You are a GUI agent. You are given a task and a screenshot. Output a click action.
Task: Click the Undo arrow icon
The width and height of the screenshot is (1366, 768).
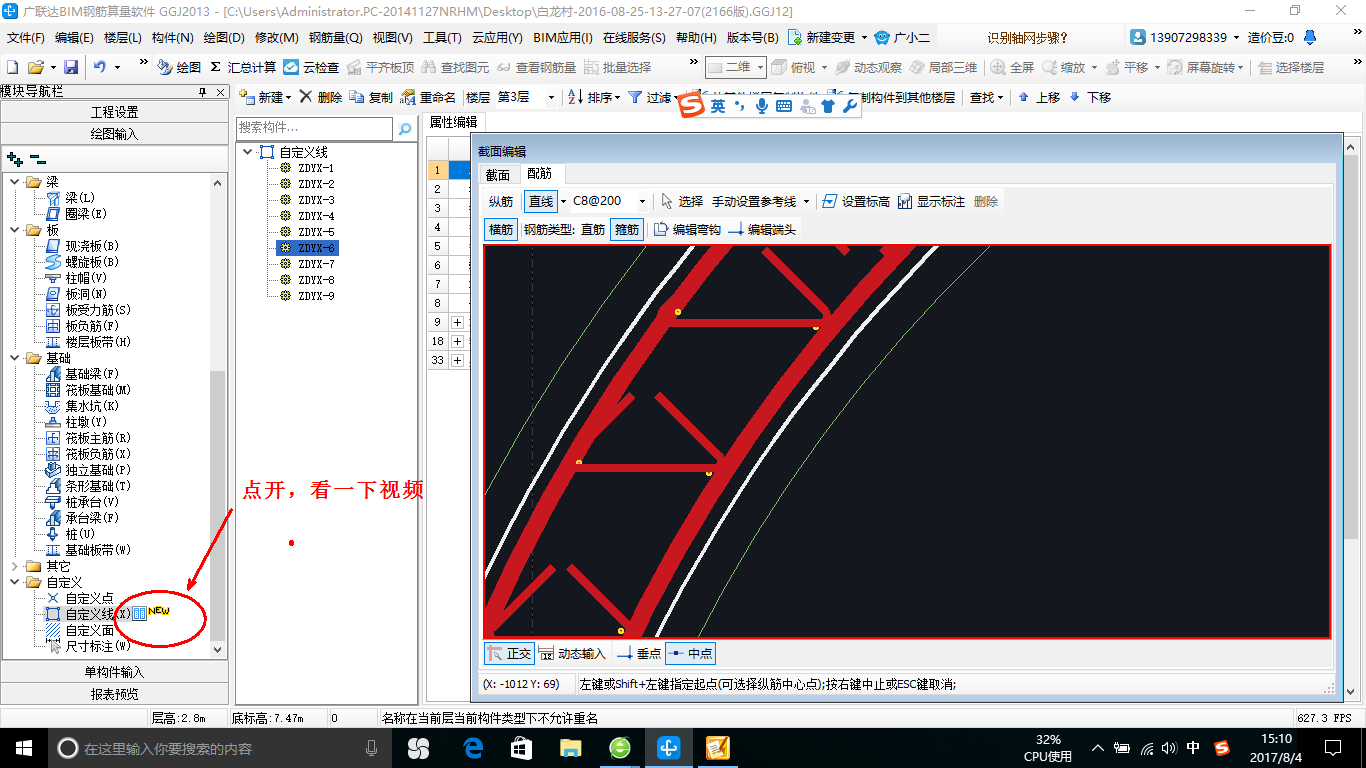[100, 67]
